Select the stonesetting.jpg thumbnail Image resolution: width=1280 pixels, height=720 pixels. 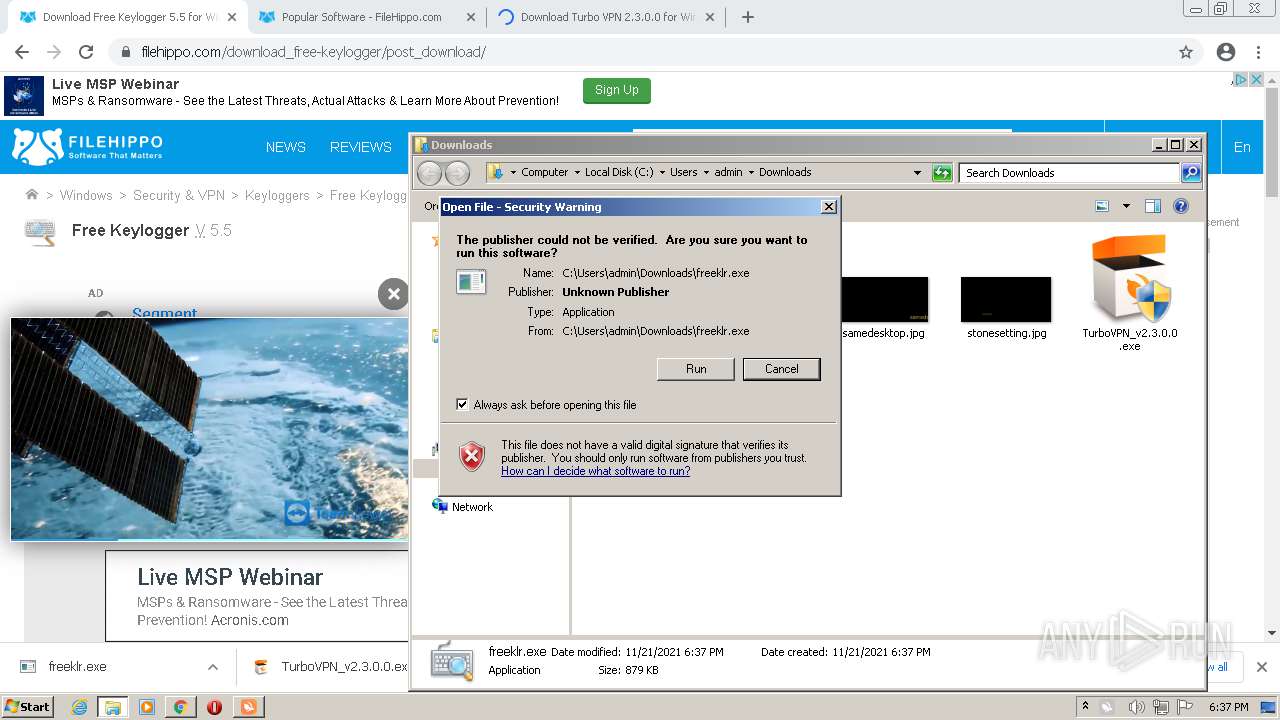coord(1006,308)
